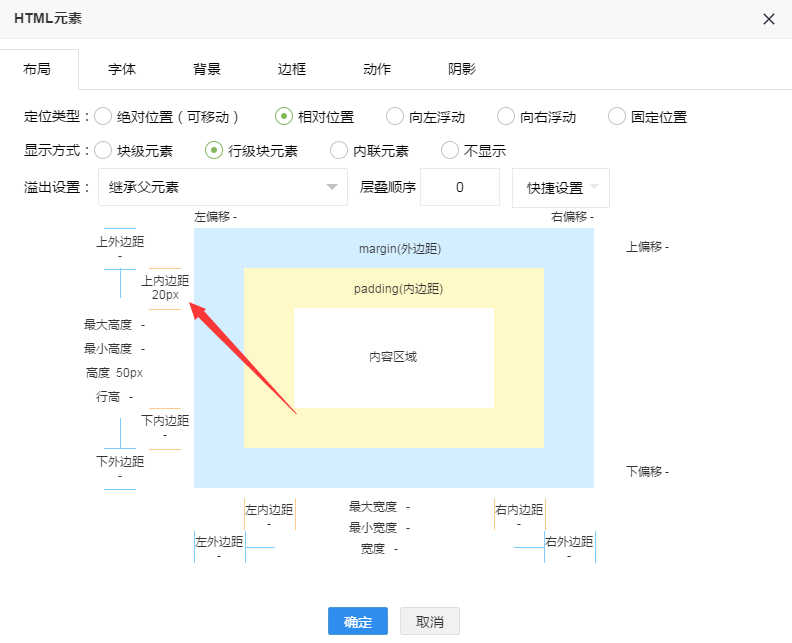Switch to the 字体 tab
This screenshot has width=792, height=643.
coord(122,69)
